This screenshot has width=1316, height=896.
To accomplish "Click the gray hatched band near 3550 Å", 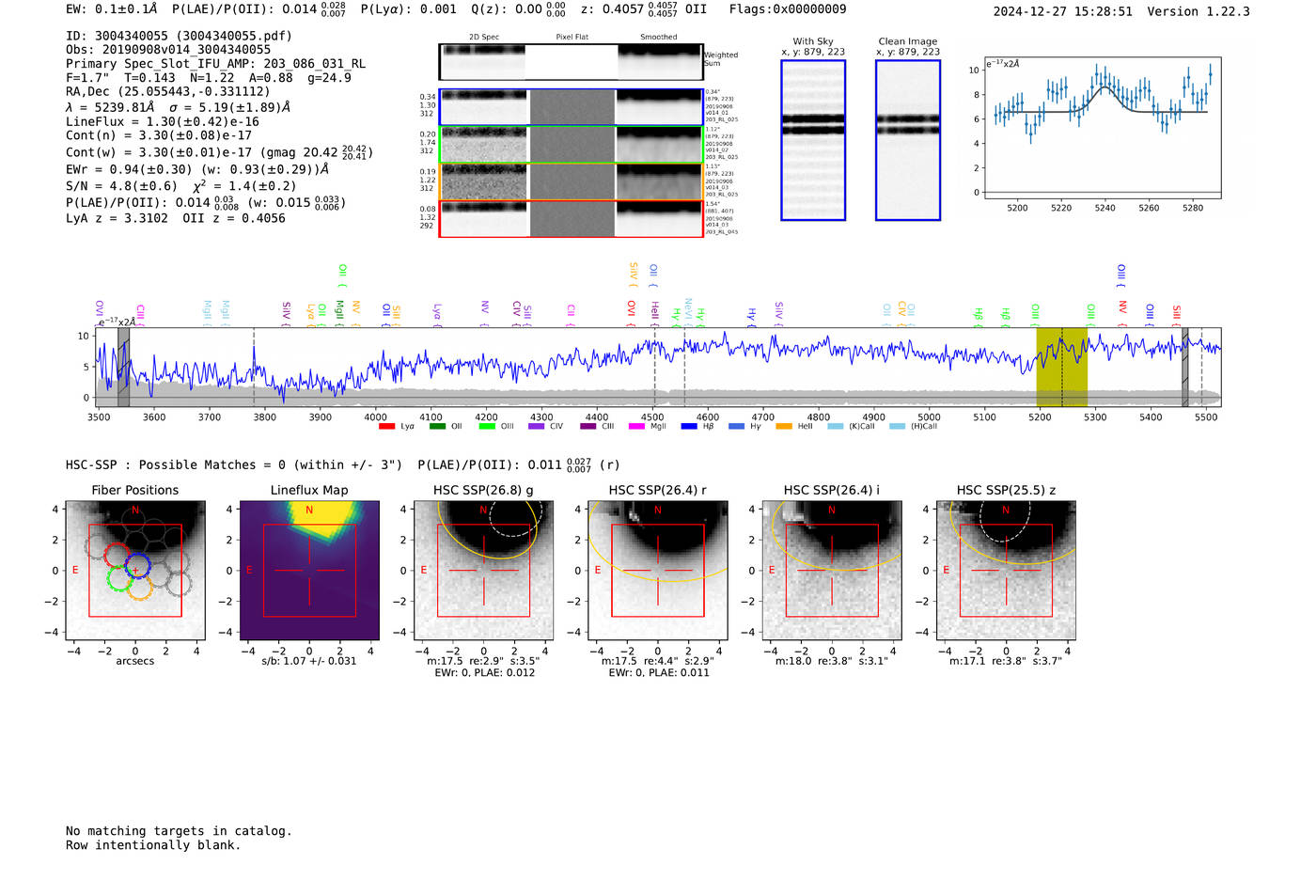I will [x=123, y=367].
